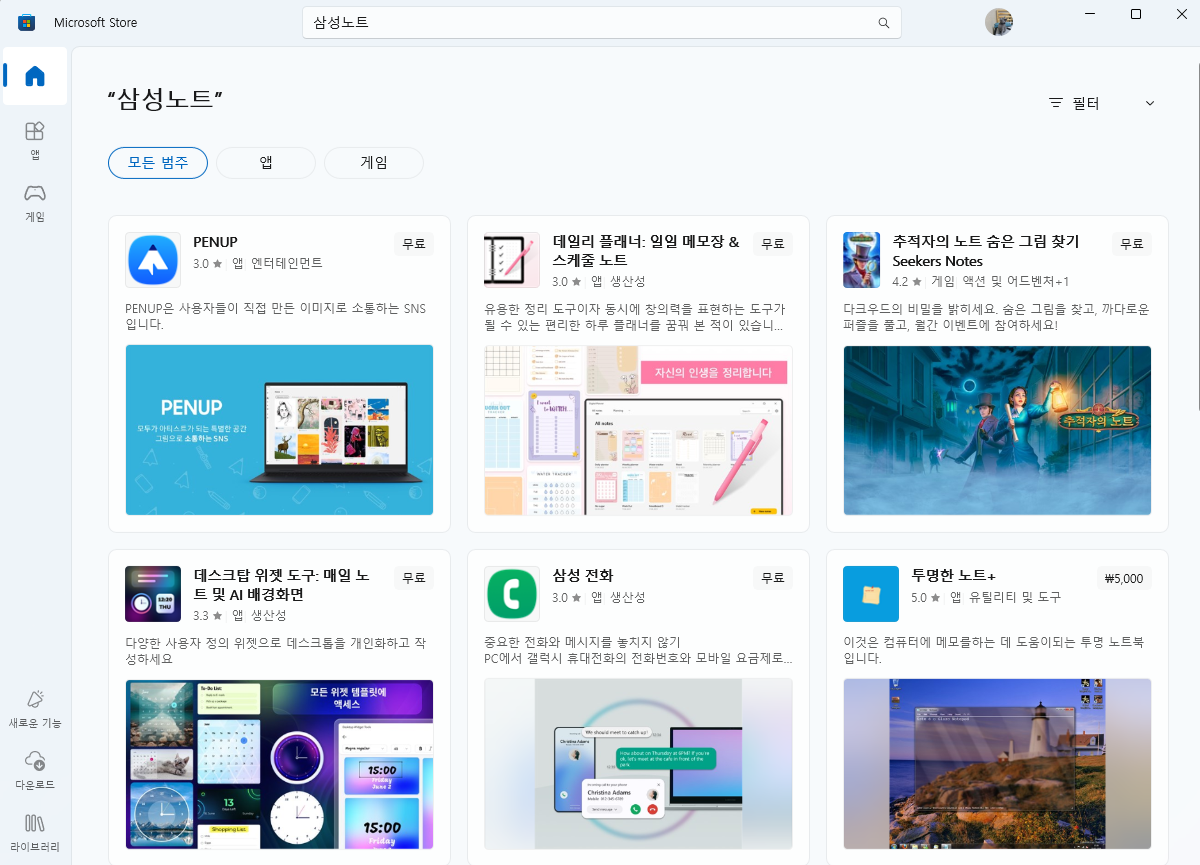1200x865 pixels.
Task: Click 무료 button on PENUP card
Action: [x=414, y=243]
